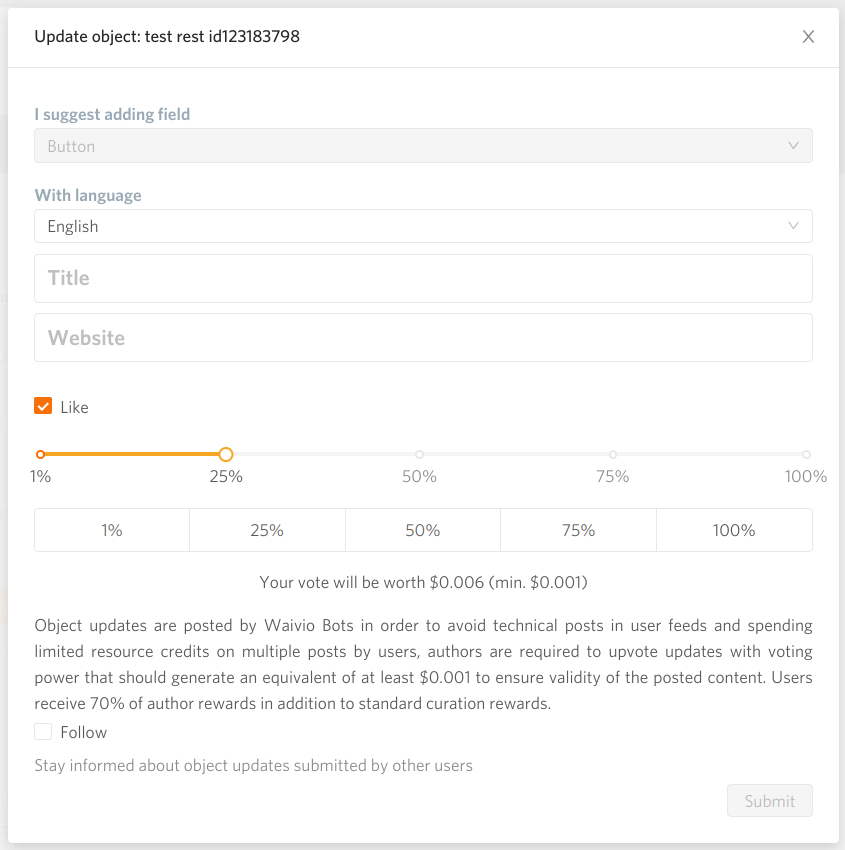Enable the Follow checkbox
Viewport: 845px width, 850px height.
click(43, 732)
